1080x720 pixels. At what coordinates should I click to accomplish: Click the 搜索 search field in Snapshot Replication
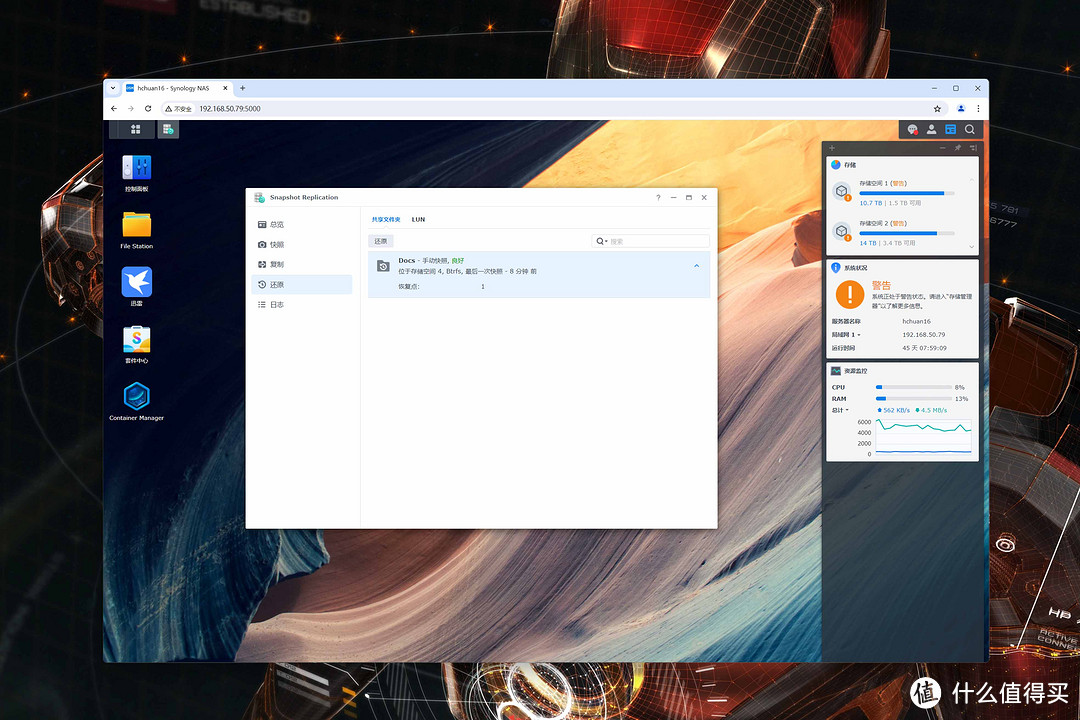656,241
